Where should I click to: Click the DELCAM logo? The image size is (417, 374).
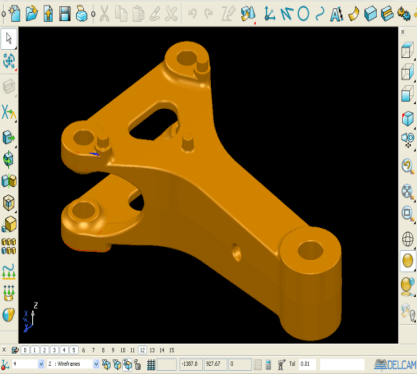point(395,365)
